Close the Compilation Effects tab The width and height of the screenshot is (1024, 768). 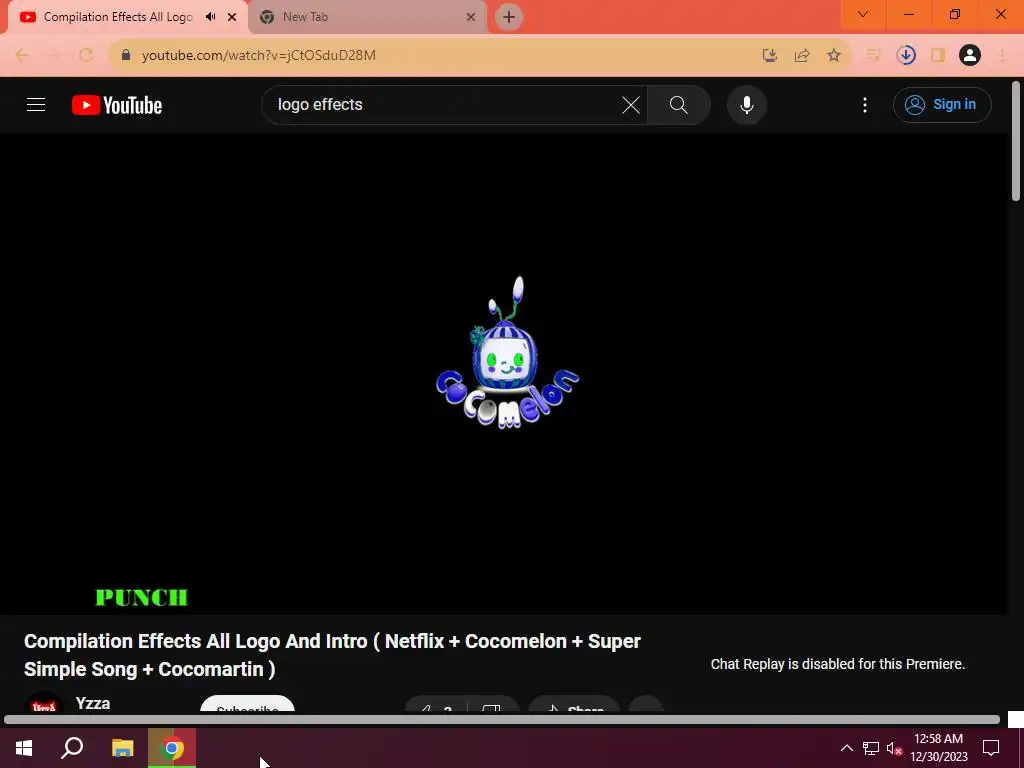(232, 17)
